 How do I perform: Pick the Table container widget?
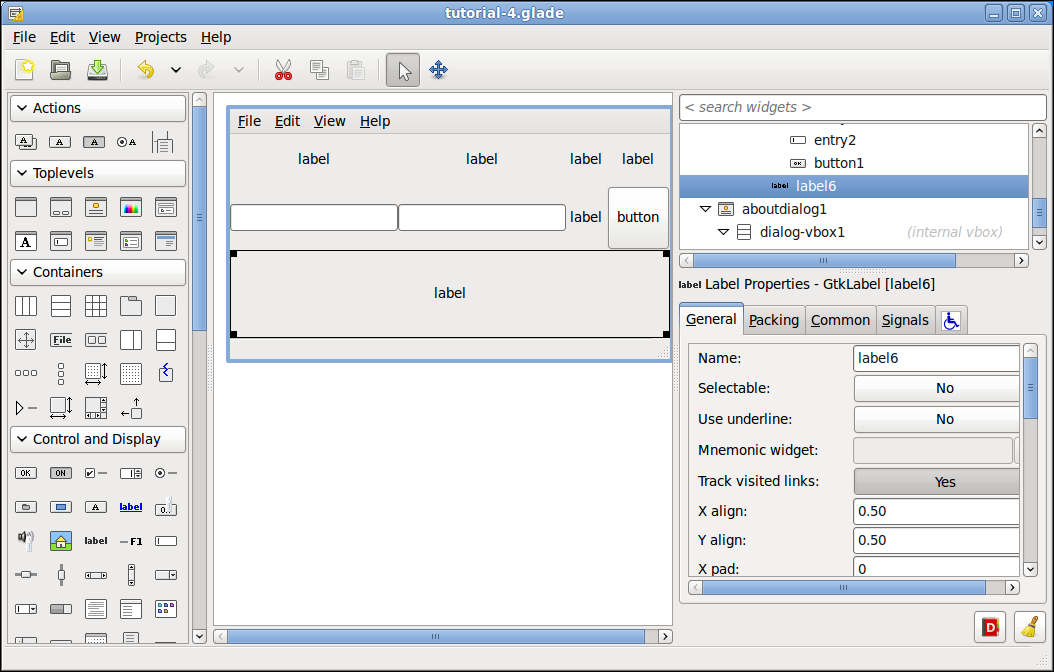tap(95, 306)
